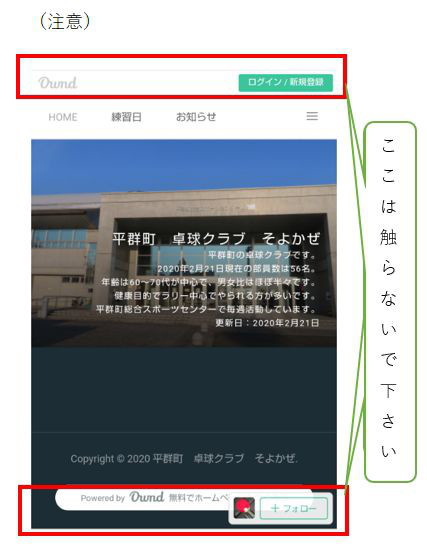Click the ＋フォロー follow button
The height and width of the screenshot is (545, 427).
coord(294,509)
